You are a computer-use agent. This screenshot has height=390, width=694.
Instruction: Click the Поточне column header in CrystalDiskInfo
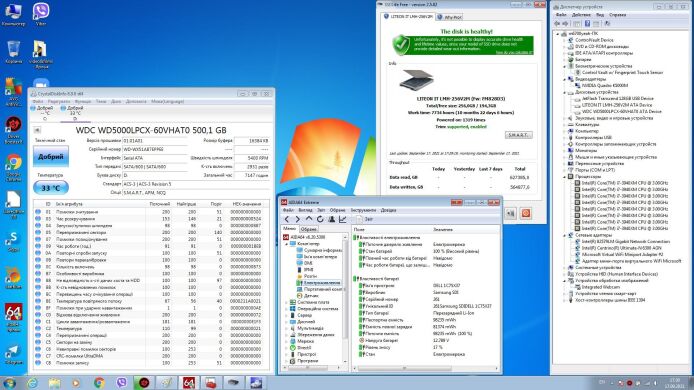[x=159, y=204]
